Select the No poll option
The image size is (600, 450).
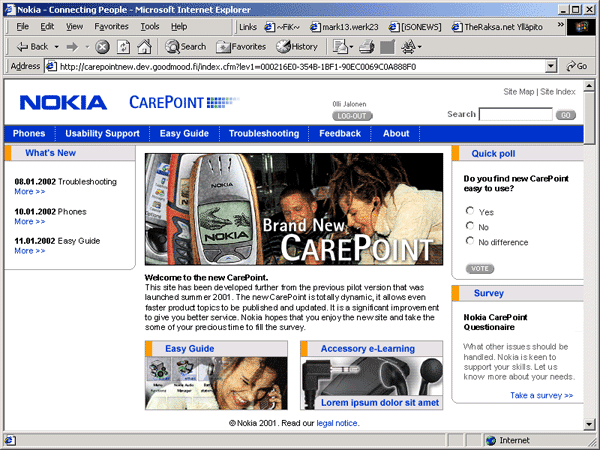[x=470, y=227]
